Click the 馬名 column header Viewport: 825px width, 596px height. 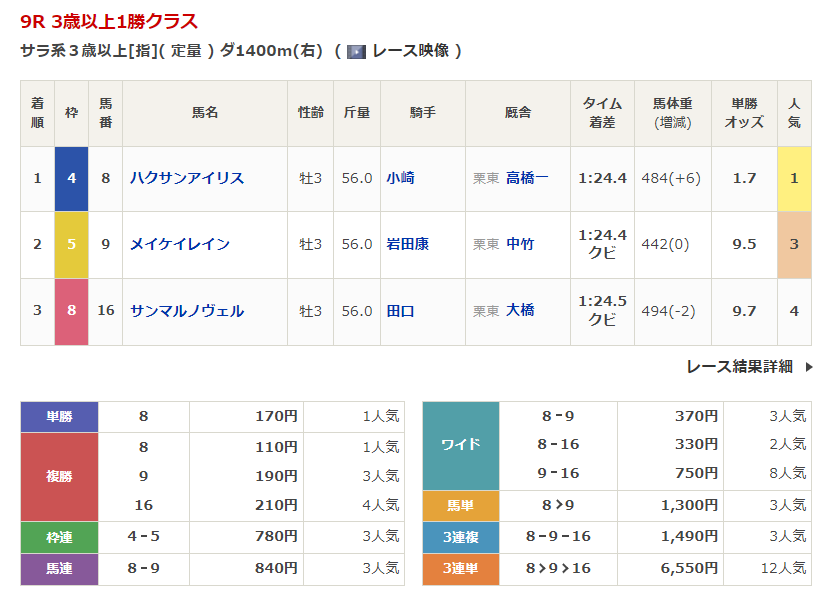[x=205, y=113]
